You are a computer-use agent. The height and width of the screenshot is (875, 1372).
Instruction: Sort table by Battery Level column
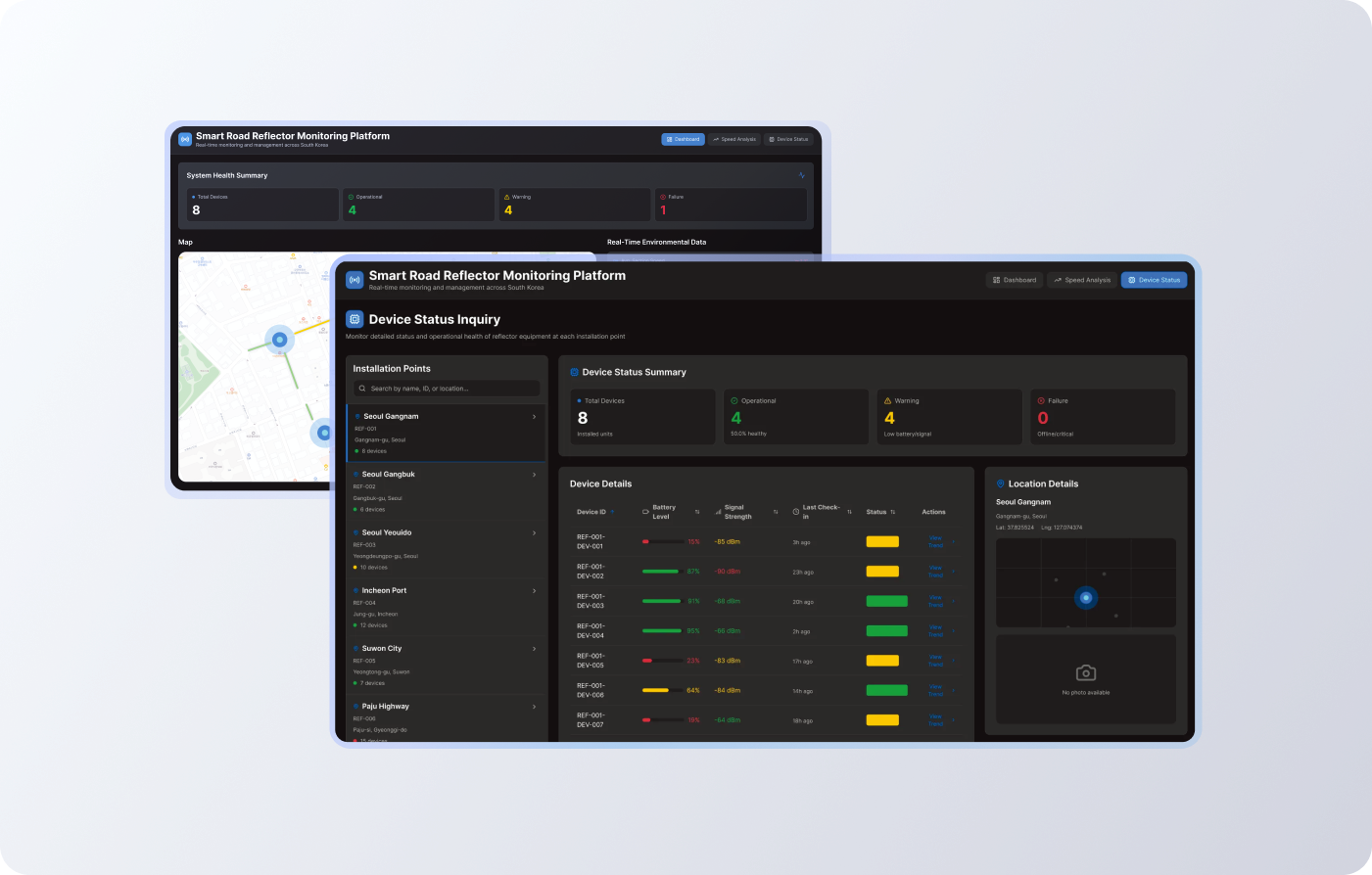pyautogui.click(x=697, y=512)
